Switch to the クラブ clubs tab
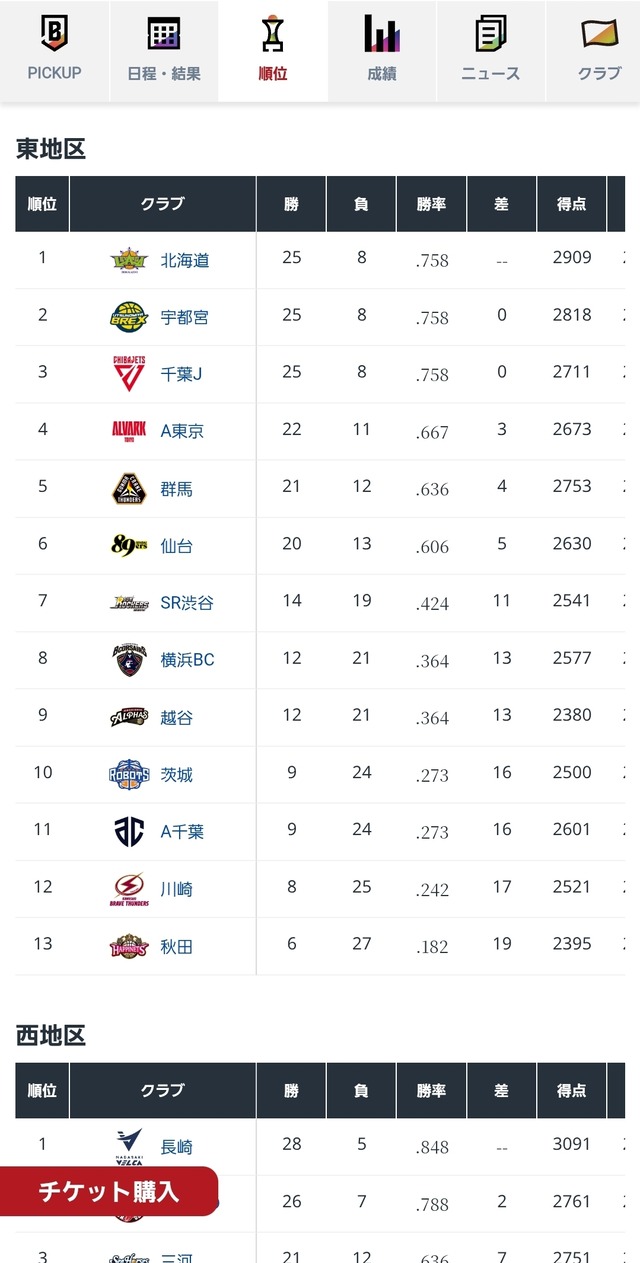The image size is (640, 1263). pos(599,50)
